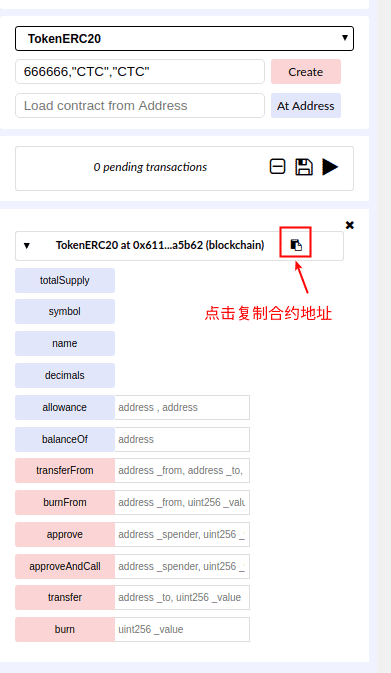This screenshot has width=391, height=673.
Task: Click the approve button
Action: pos(65,534)
